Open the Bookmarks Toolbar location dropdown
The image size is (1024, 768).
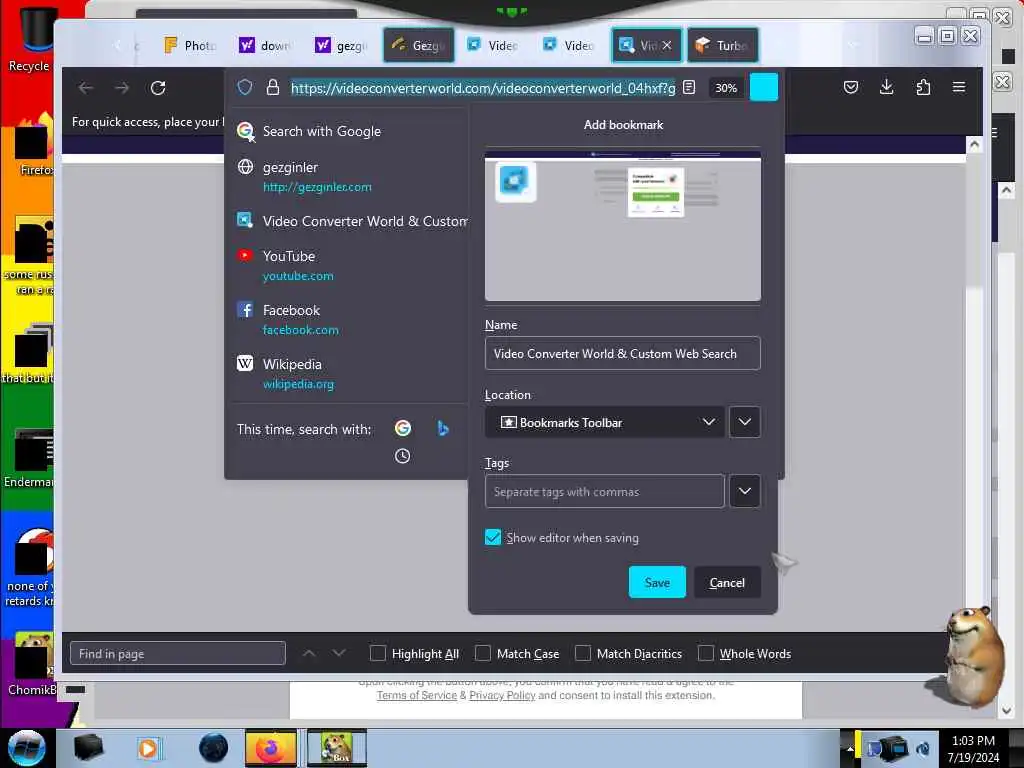pyautogui.click(x=605, y=422)
